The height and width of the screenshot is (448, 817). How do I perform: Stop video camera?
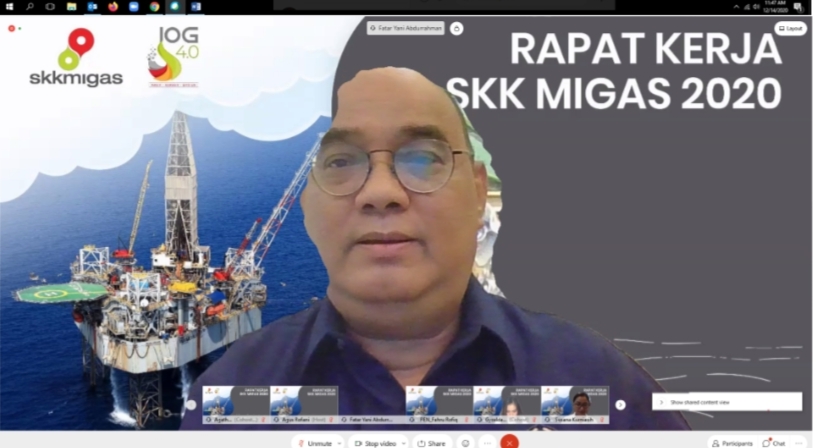tap(375, 443)
